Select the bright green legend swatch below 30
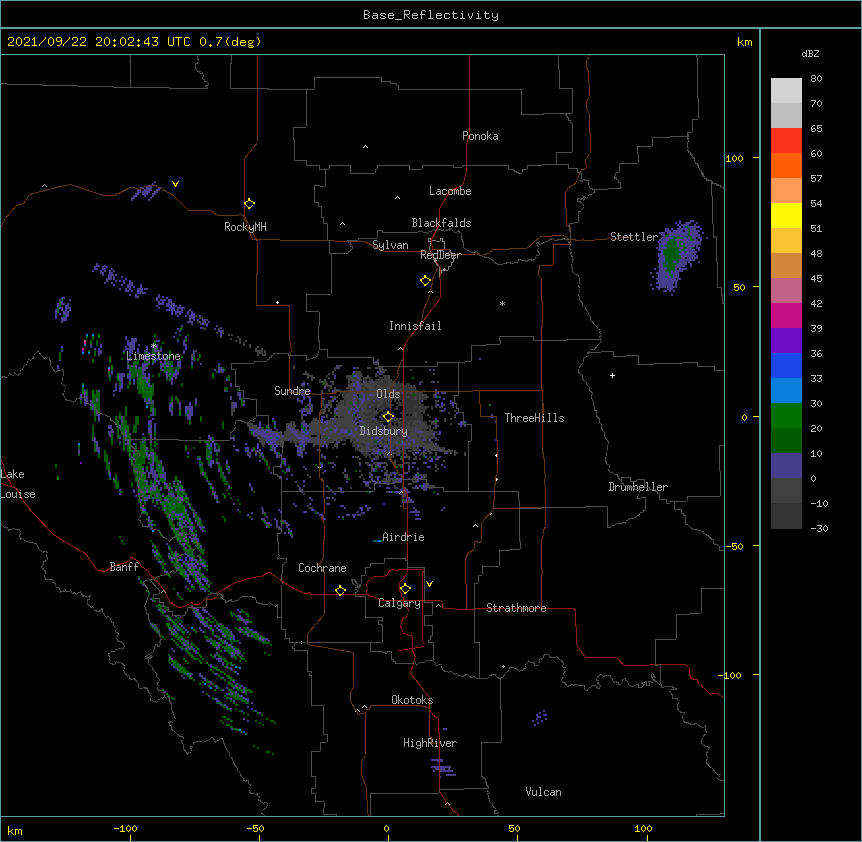This screenshot has height=842, width=862. (x=786, y=416)
